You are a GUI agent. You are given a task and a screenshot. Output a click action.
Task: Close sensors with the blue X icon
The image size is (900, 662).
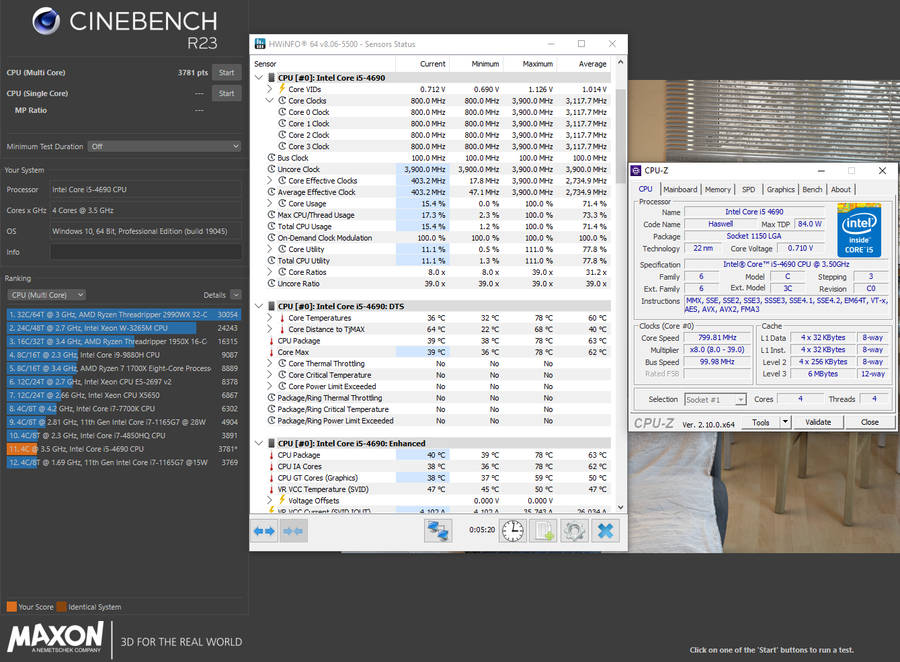606,531
